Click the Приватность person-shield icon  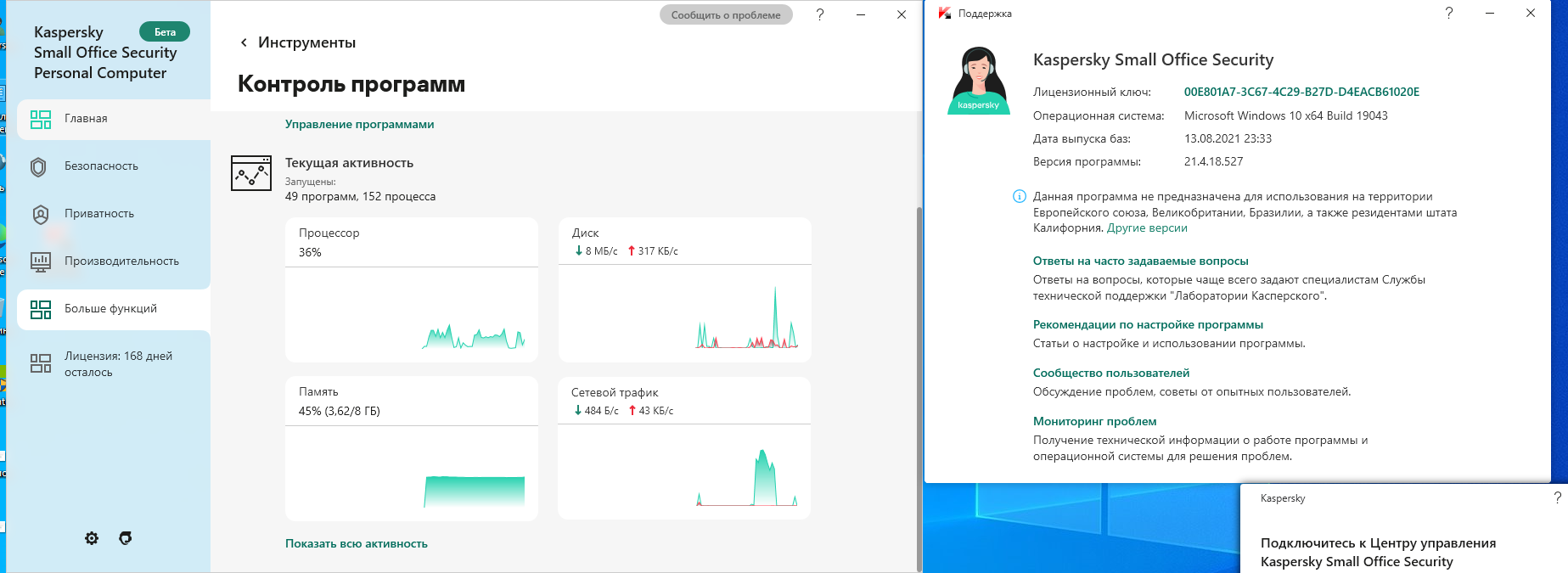coord(41,214)
